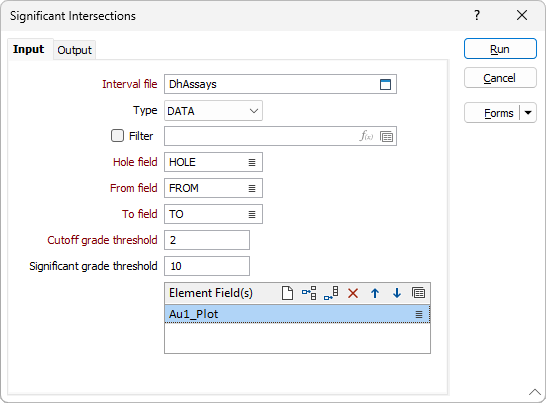The image size is (546, 403).
Task: Switch to the Output tab
Action: [x=75, y=50]
